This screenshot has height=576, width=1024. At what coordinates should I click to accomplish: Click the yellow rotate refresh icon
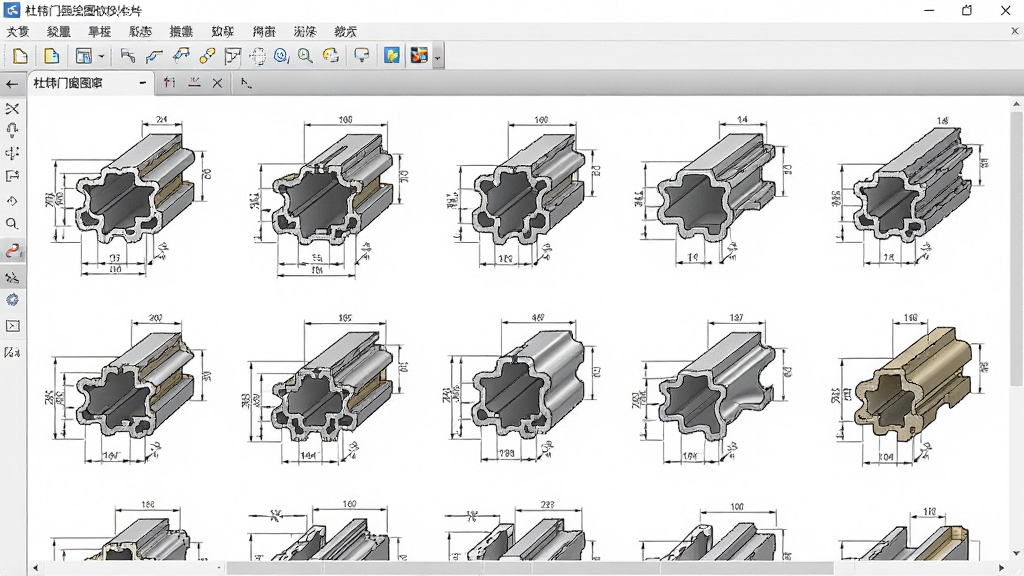pos(331,56)
